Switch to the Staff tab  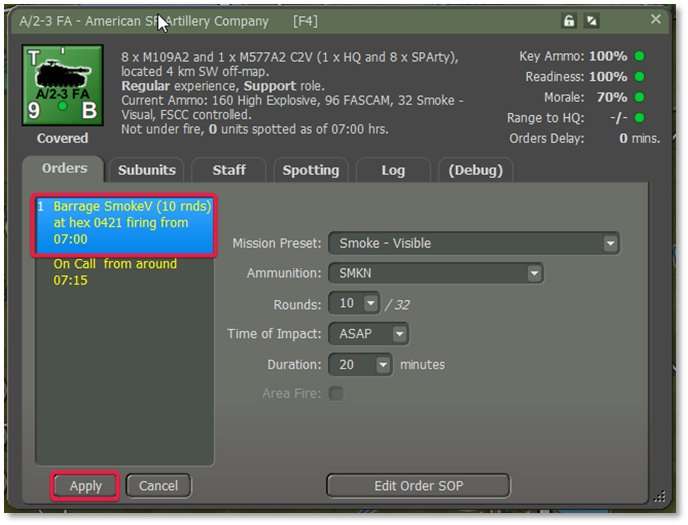click(x=228, y=170)
